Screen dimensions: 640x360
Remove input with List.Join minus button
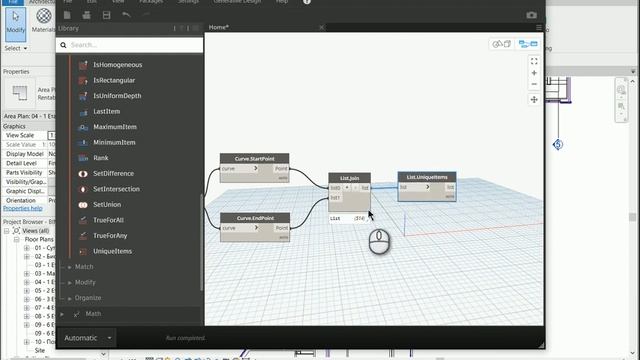tap(355, 188)
